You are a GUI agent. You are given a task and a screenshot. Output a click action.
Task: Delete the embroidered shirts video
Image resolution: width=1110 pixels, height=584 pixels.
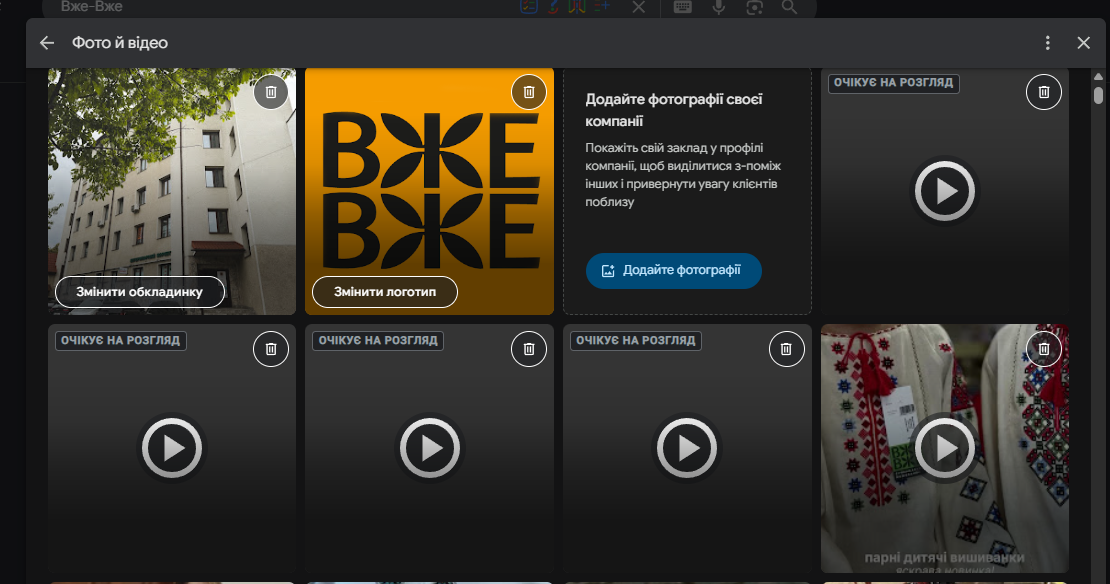[1043, 349]
